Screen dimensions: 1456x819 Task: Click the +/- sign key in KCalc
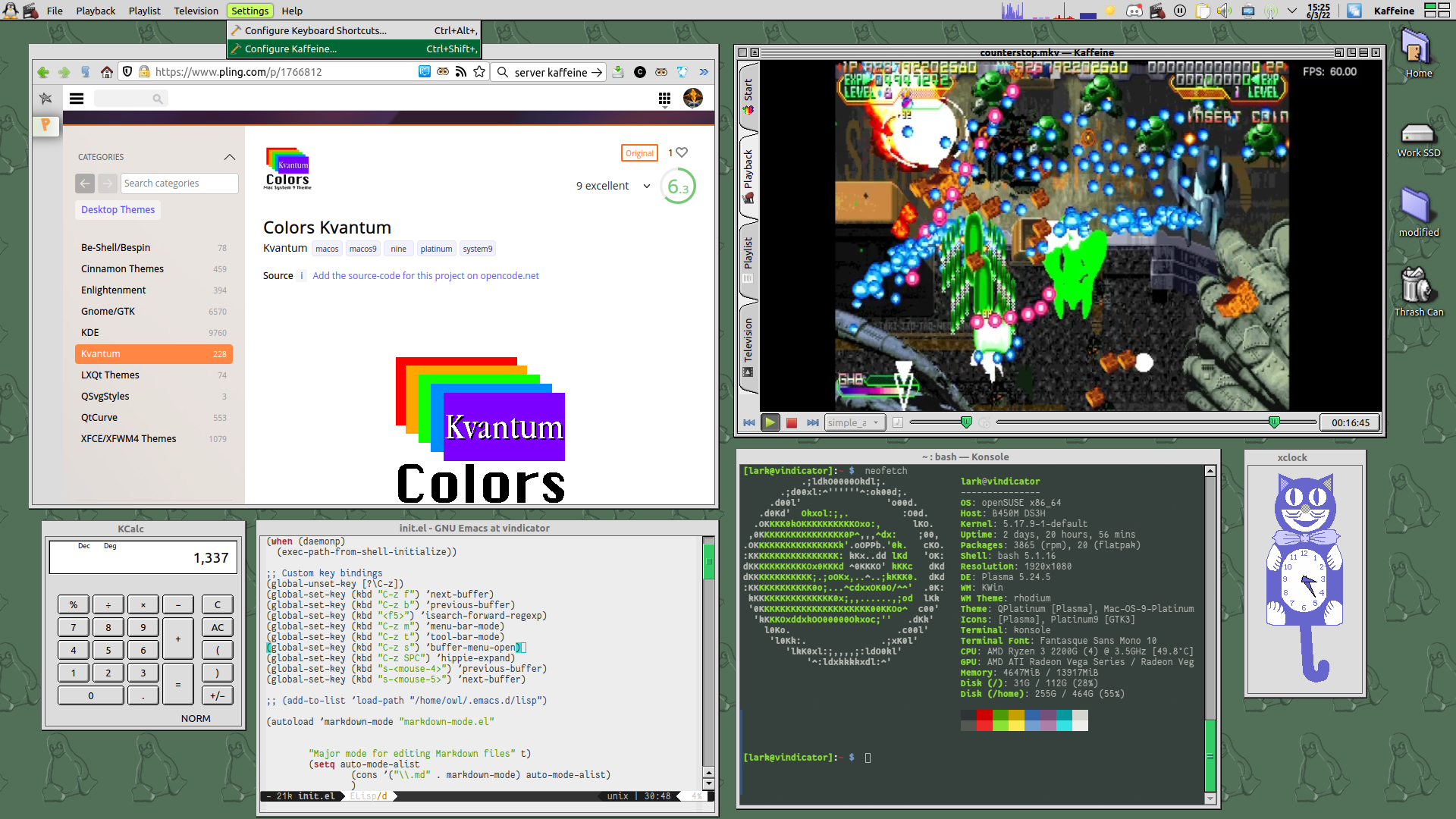[218, 696]
